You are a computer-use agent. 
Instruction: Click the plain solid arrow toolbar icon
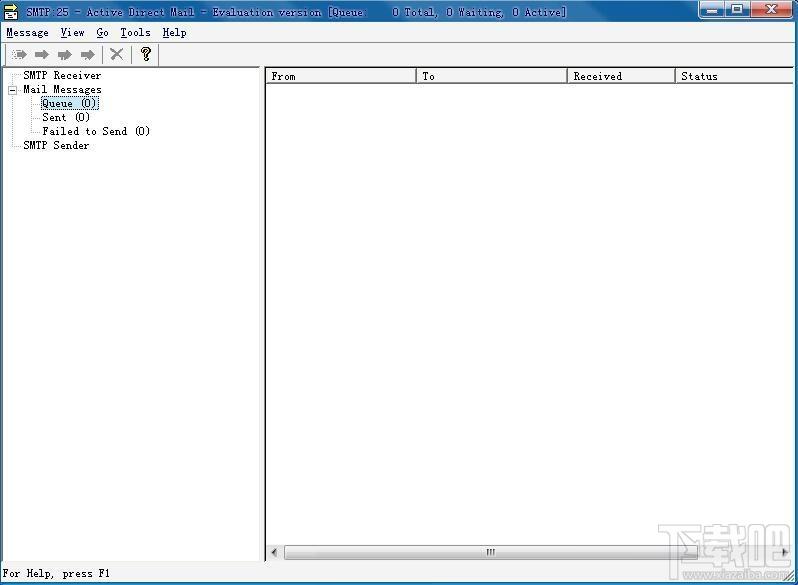[x=42, y=54]
